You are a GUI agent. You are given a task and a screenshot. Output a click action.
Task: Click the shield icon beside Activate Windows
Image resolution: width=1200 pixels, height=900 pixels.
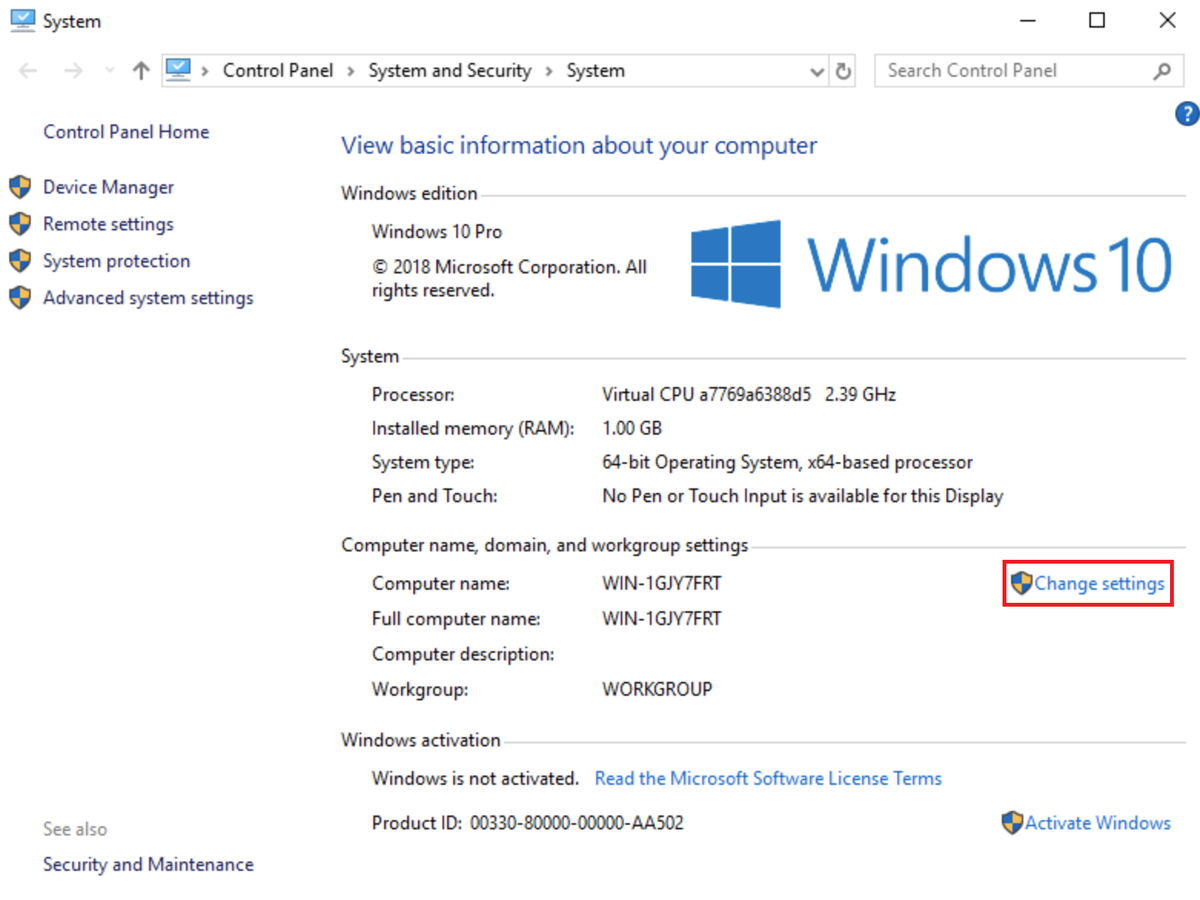click(x=1012, y=823)
